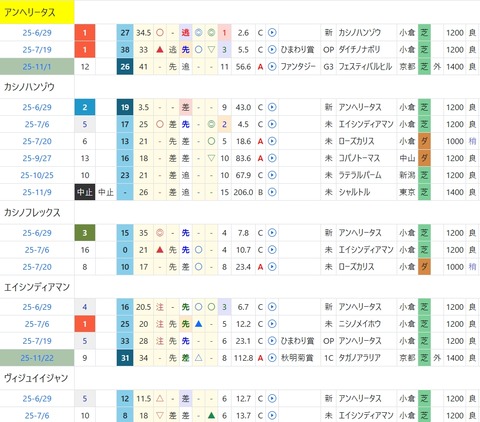Open 25-7/19 date link under アンヘリータス

click(x=37, y=50)
